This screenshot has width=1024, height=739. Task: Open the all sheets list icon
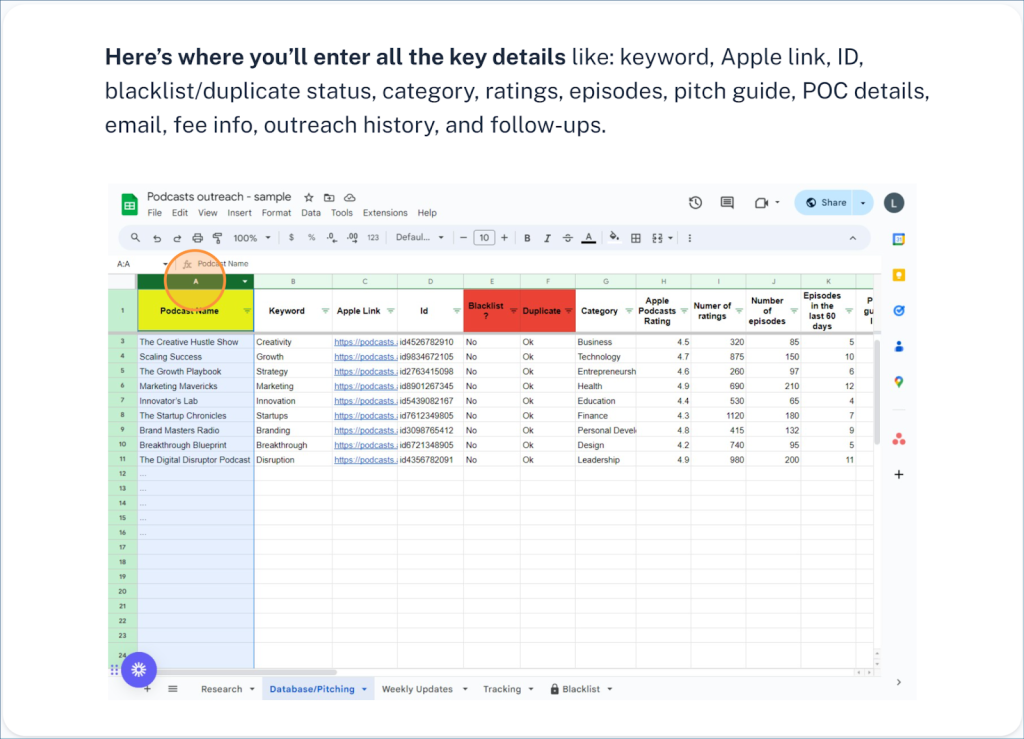(172, 689)
